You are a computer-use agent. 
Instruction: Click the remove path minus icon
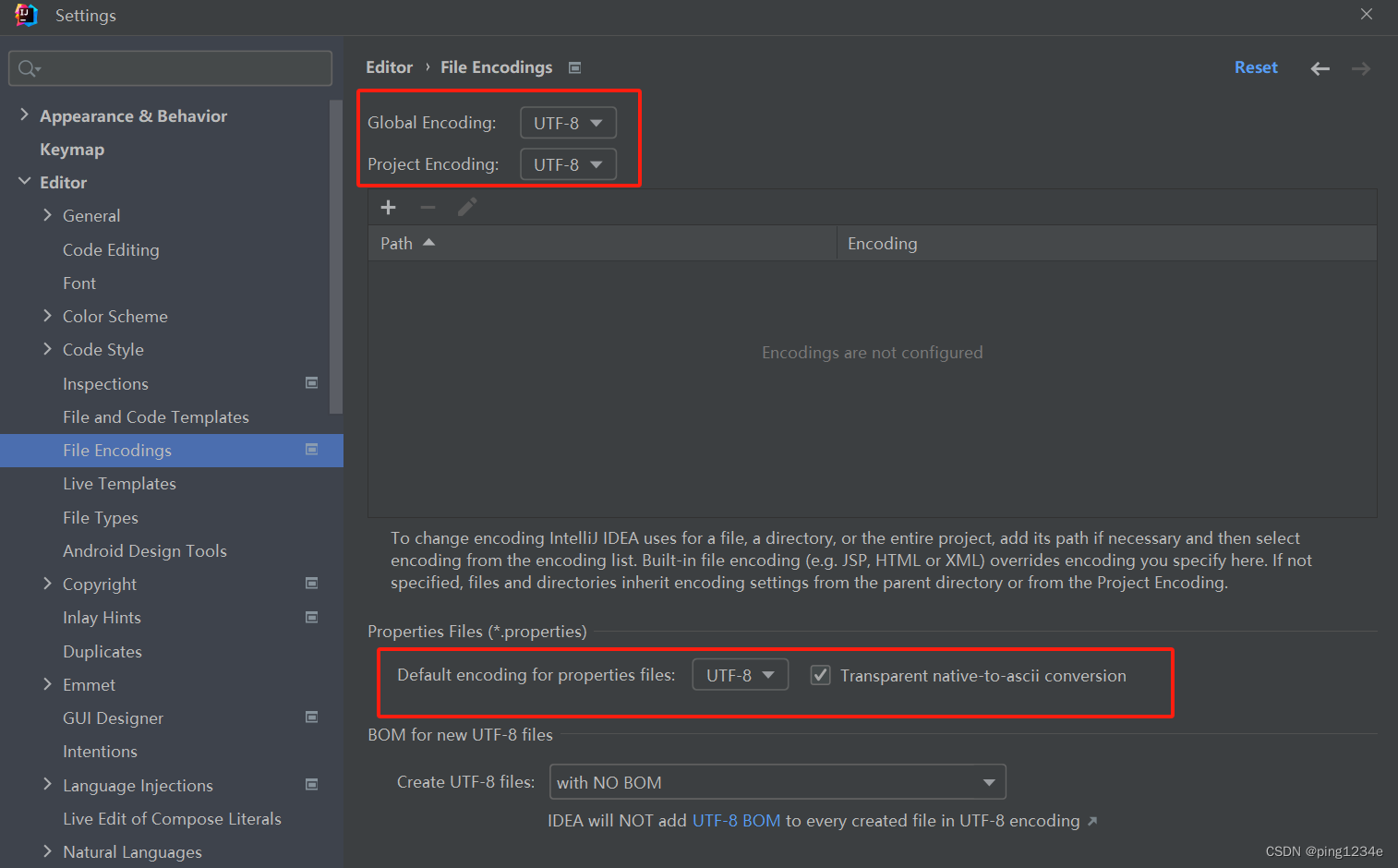pos(428,207)
